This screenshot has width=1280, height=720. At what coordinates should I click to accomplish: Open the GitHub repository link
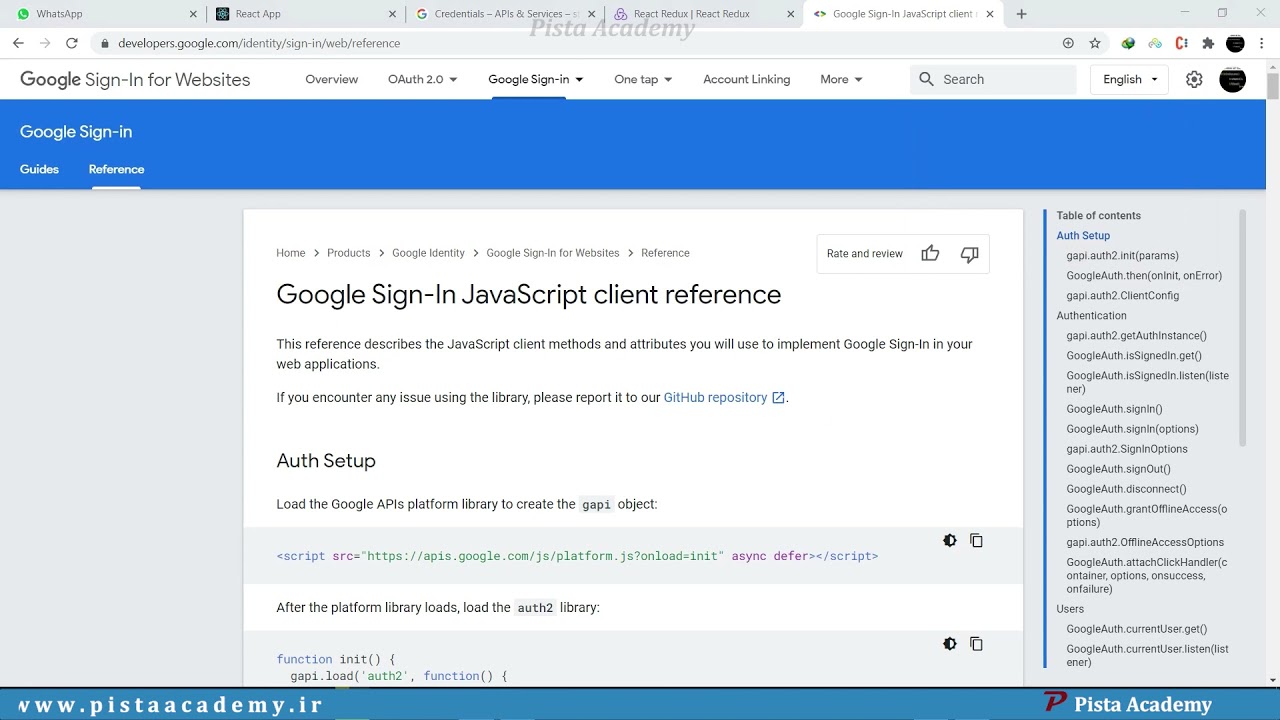715,398
